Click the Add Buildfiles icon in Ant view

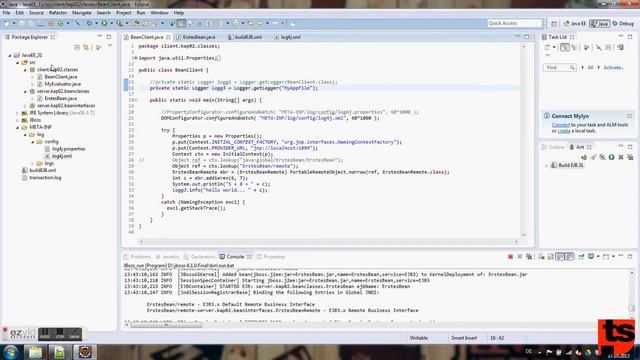pos(584,157)
